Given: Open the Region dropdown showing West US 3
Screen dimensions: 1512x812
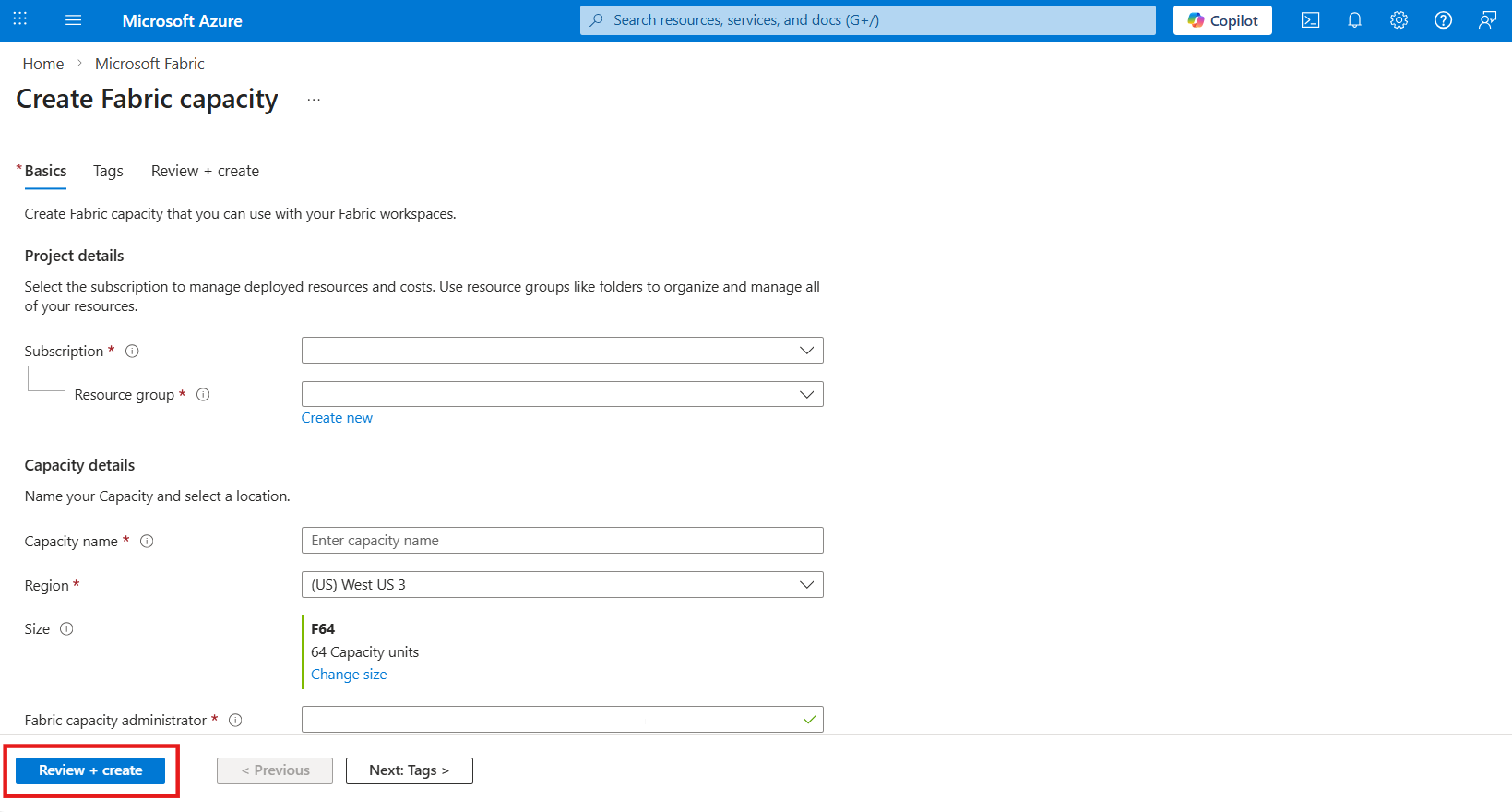Looking at the screenshot, I should (562, 585).
